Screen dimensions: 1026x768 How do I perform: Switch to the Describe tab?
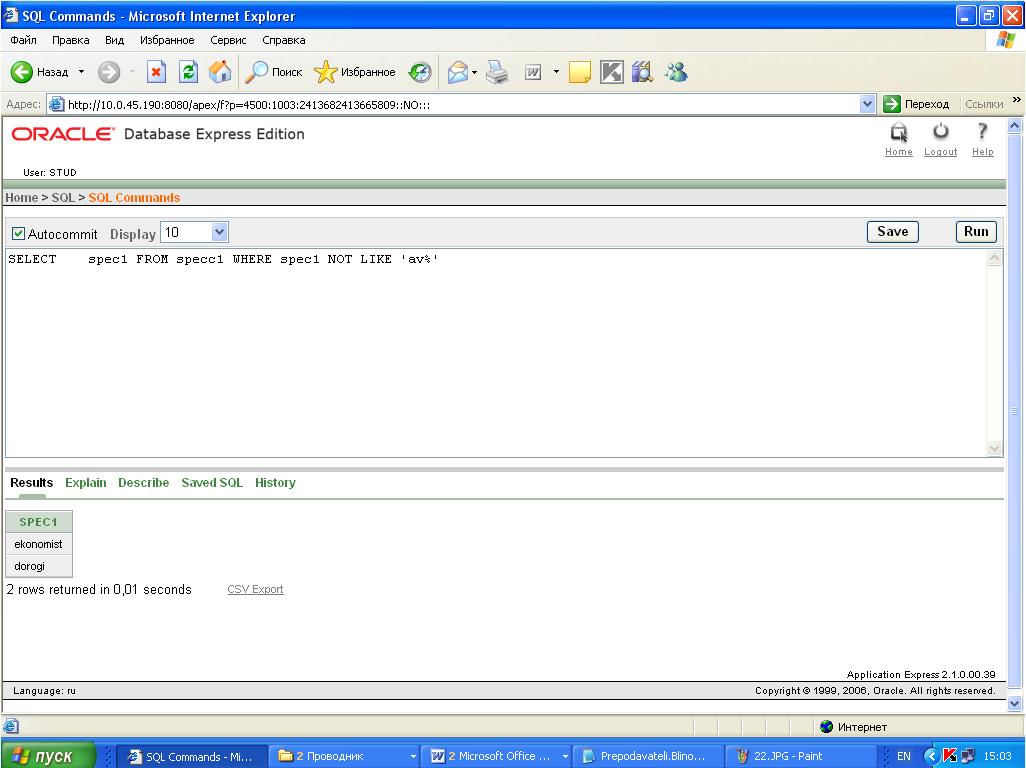click(x=143, y=483)
